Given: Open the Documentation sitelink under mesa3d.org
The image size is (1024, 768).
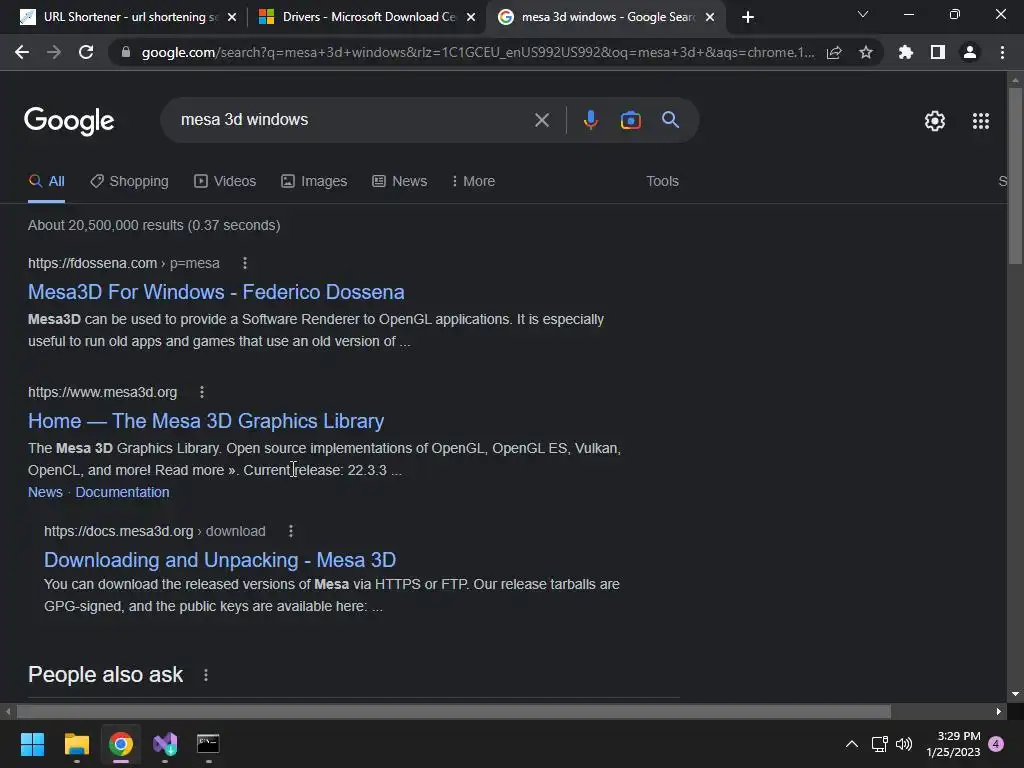Looking at the screenshot, I should click(122, 492).
